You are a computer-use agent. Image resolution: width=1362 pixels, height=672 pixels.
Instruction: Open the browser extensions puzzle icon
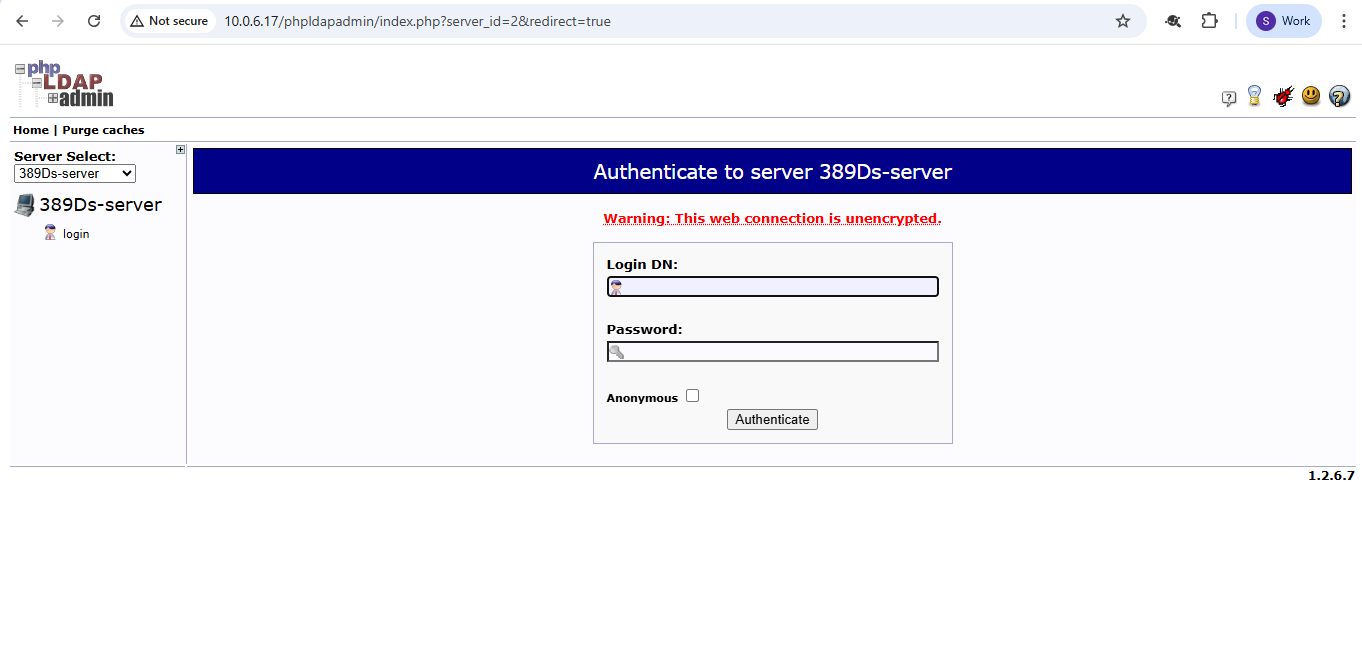tap(1209, 21)
